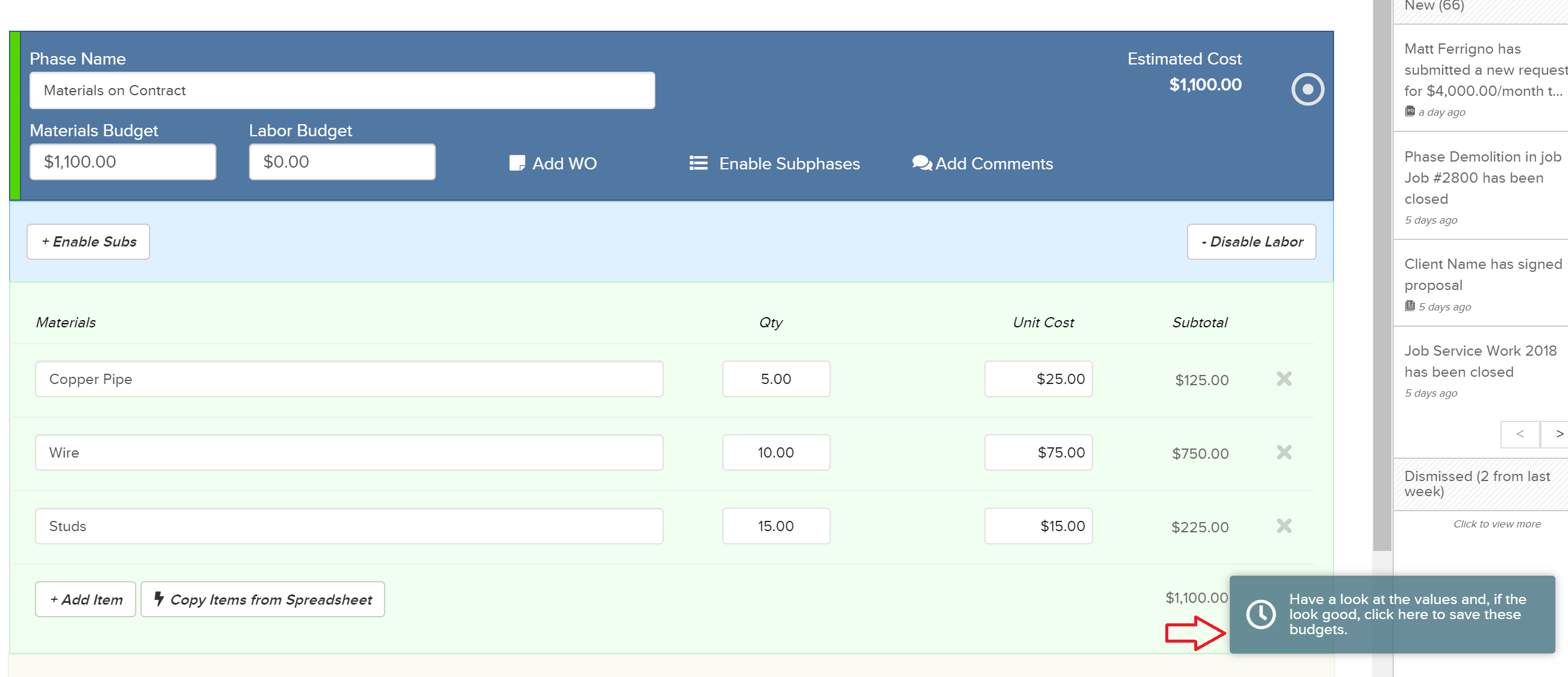Edit Copper Pipe unit cost $25.00

coord(1039,379)
